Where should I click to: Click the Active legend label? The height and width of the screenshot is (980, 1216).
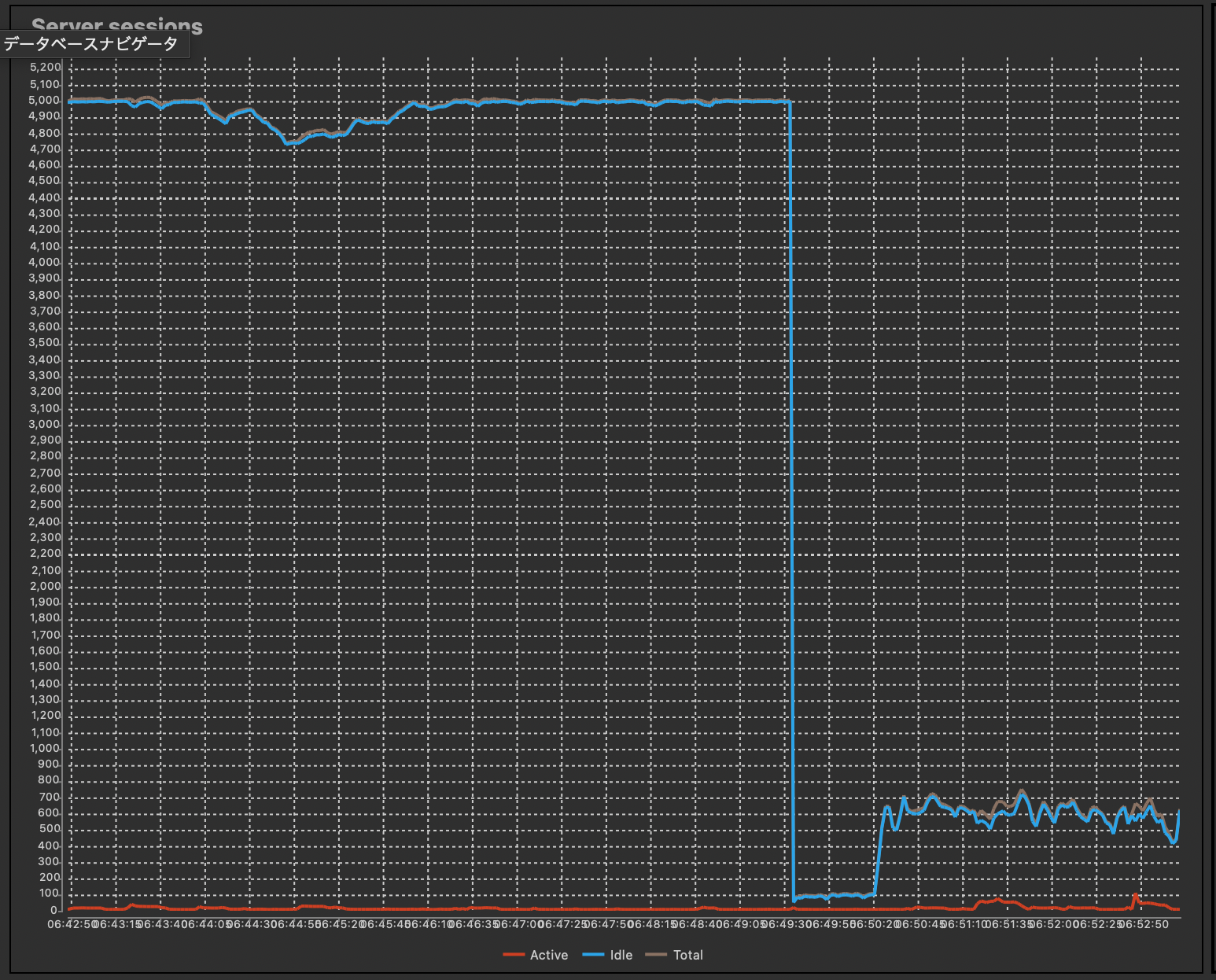tap(548, 955)
